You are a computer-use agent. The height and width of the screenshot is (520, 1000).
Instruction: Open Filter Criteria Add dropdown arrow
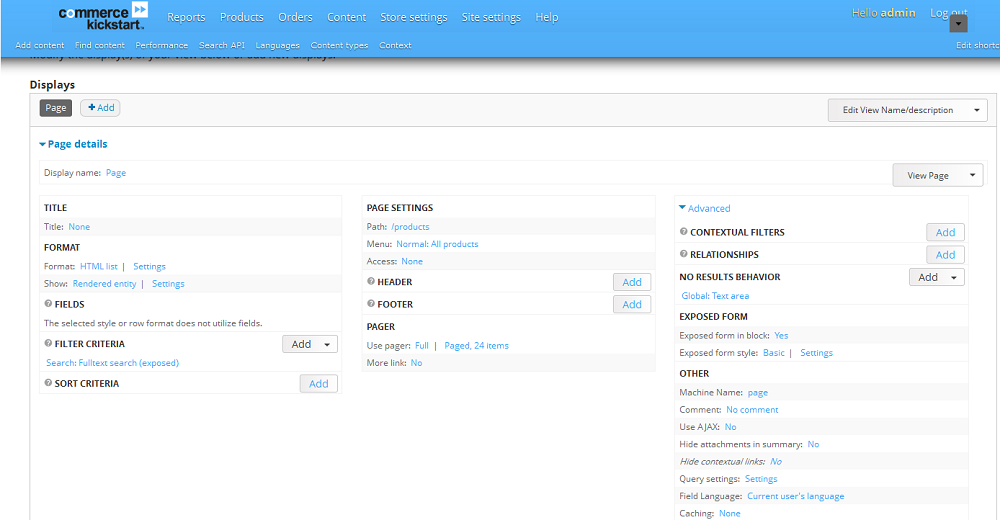pos(327,345)
